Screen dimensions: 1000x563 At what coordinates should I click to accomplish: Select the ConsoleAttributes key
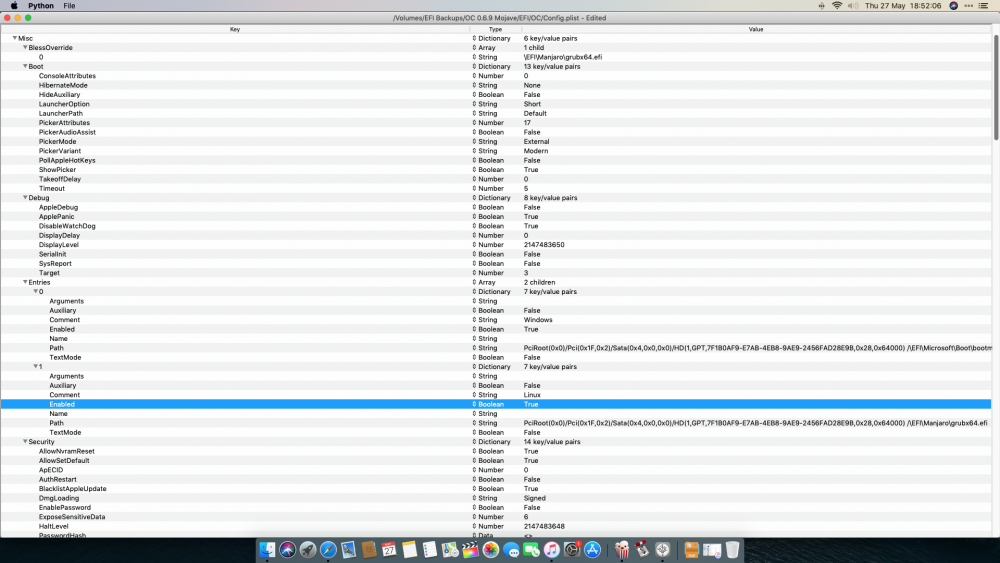pos(67,76)
